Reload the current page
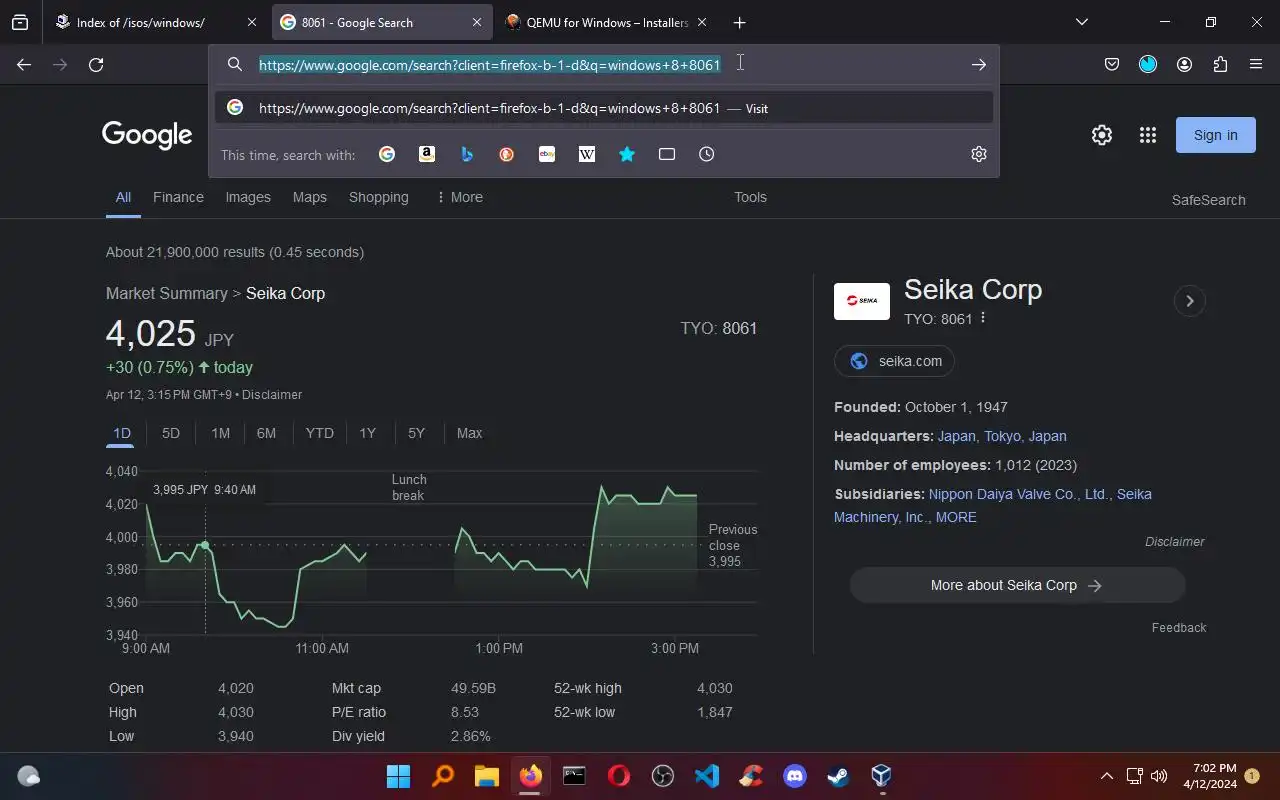 [96, 64]
